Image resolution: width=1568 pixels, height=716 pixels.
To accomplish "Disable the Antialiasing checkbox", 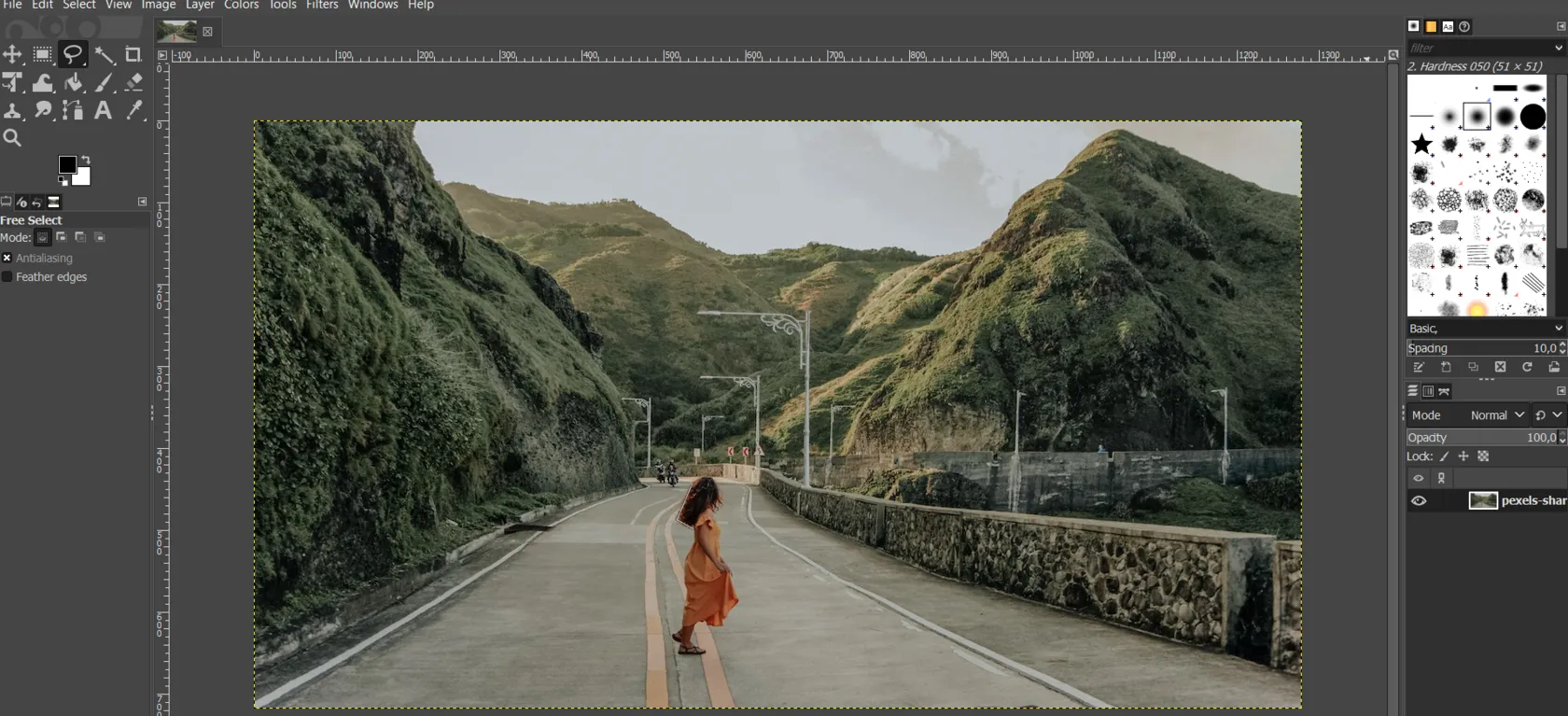I will tap(7, 258).
